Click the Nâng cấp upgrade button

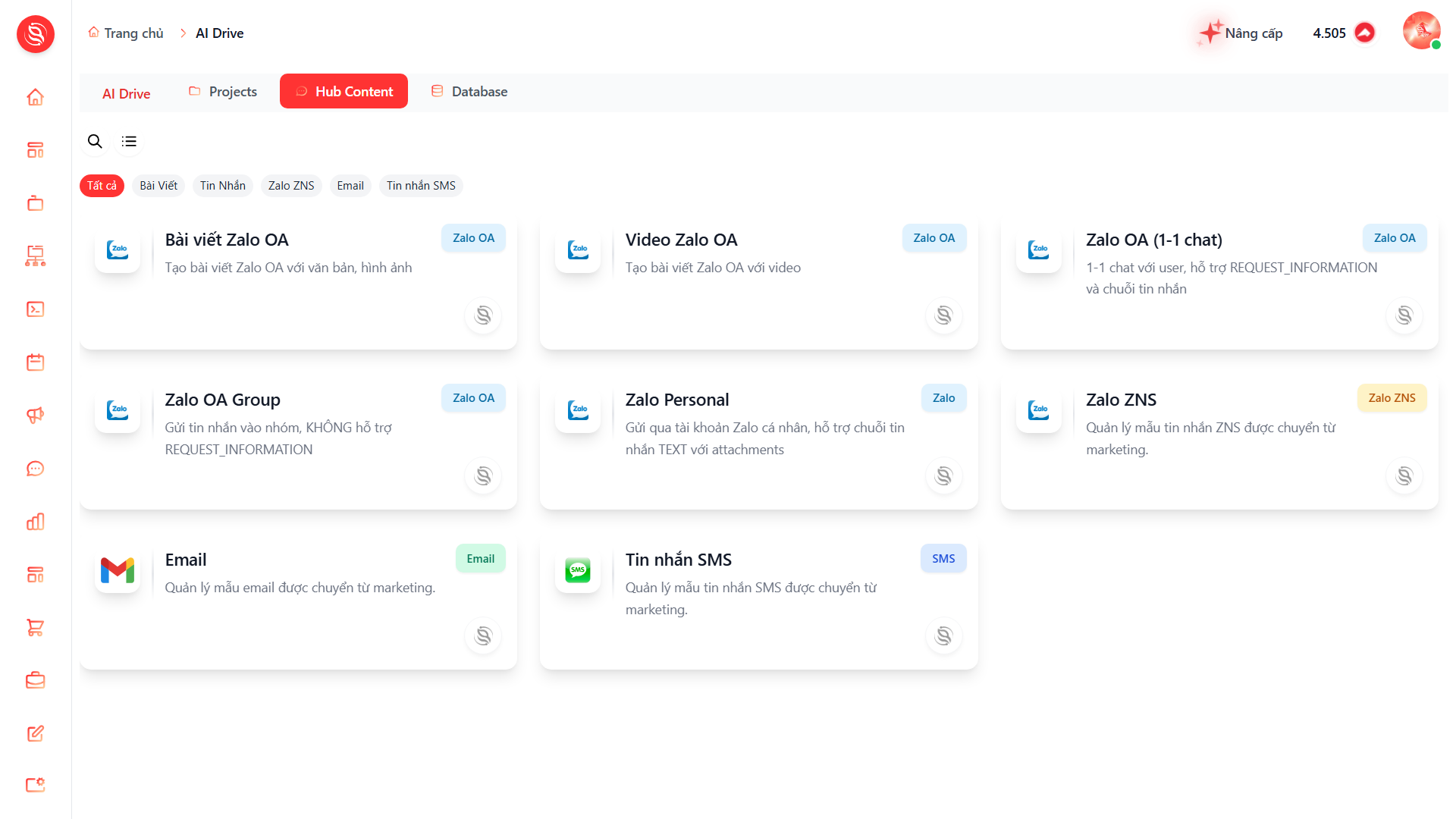pyautogui.click(x=1241, y=33)
